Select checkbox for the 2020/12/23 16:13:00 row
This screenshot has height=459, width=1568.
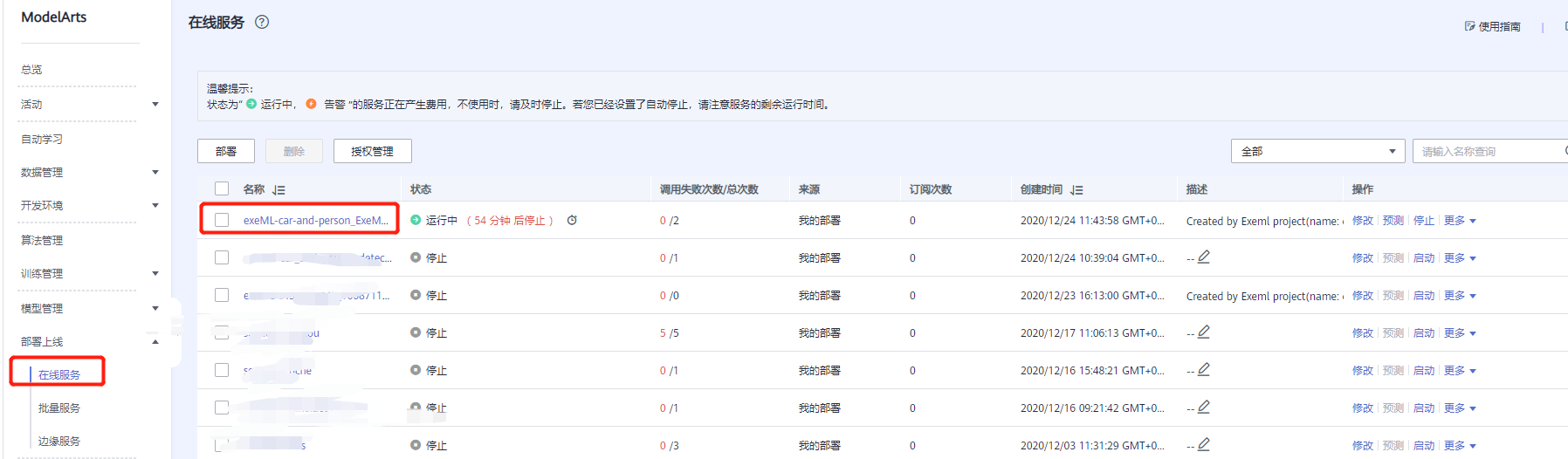point(222,296)
